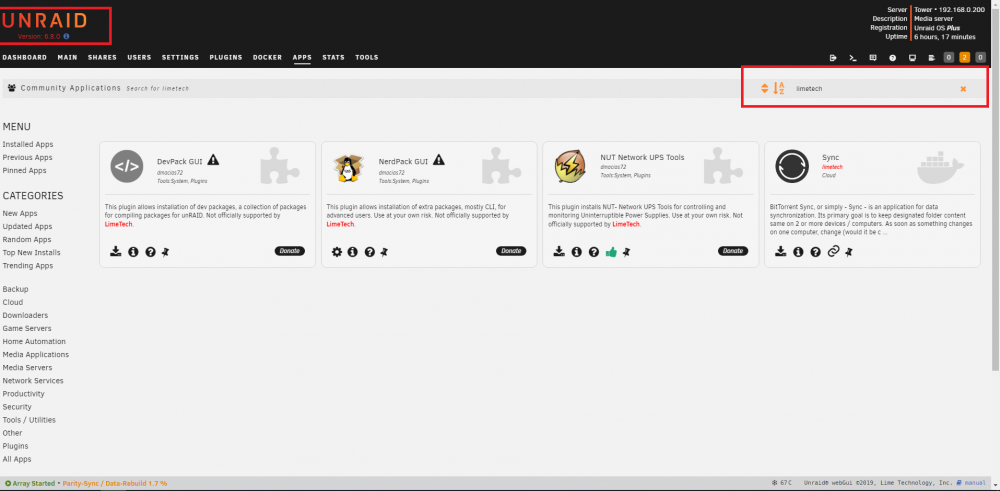Open the system log icon in header
1000x491 pixels.
pos(932,58)
